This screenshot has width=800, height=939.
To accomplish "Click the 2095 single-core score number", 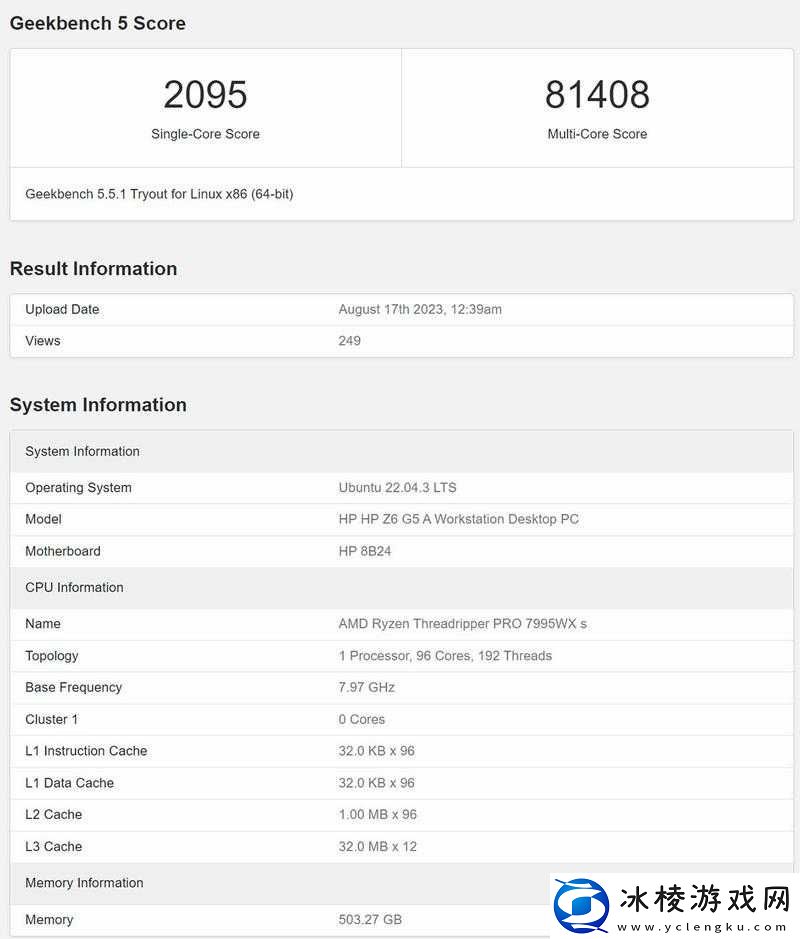I will 205,95.
